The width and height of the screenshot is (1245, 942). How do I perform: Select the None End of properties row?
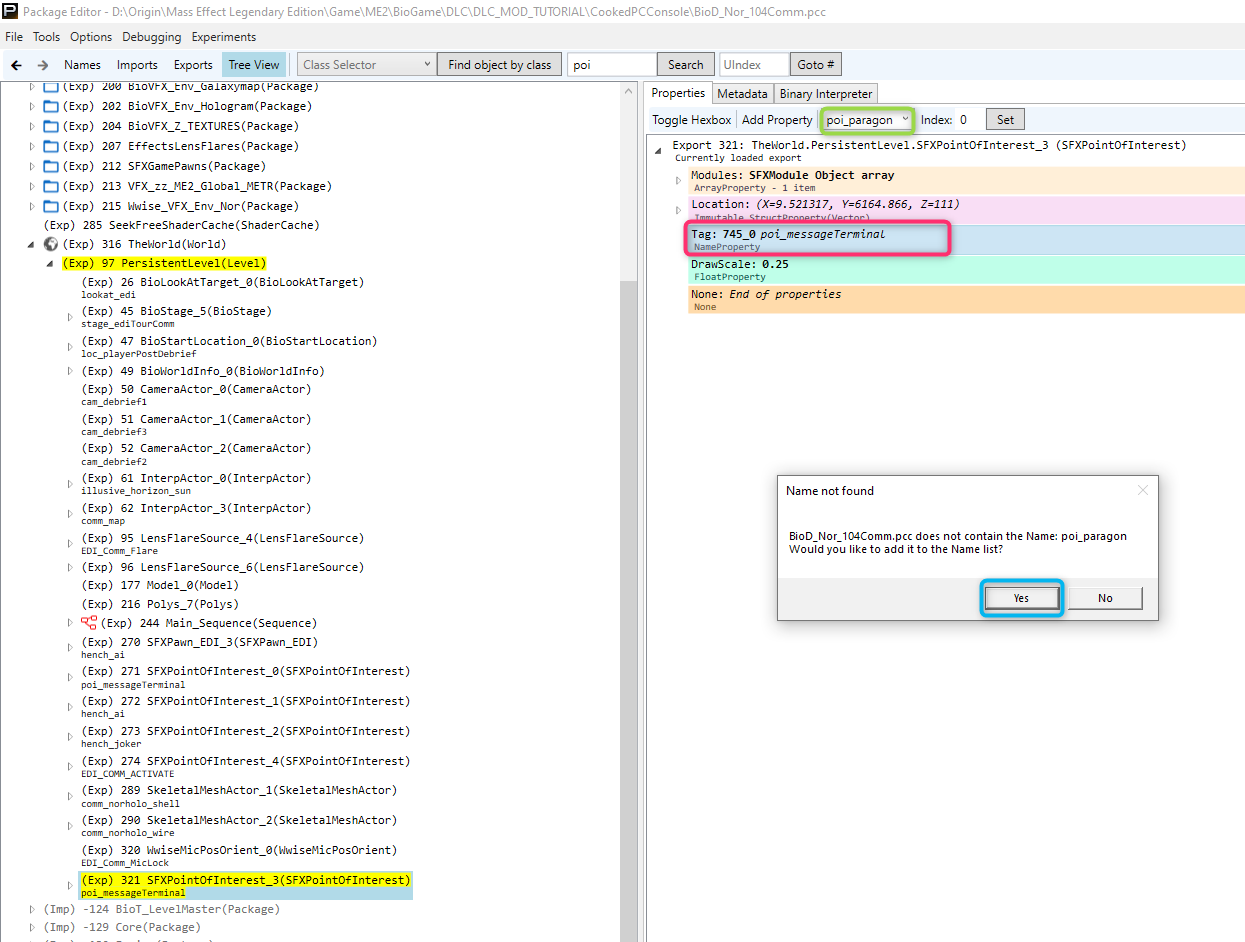[x=966, y=300]
